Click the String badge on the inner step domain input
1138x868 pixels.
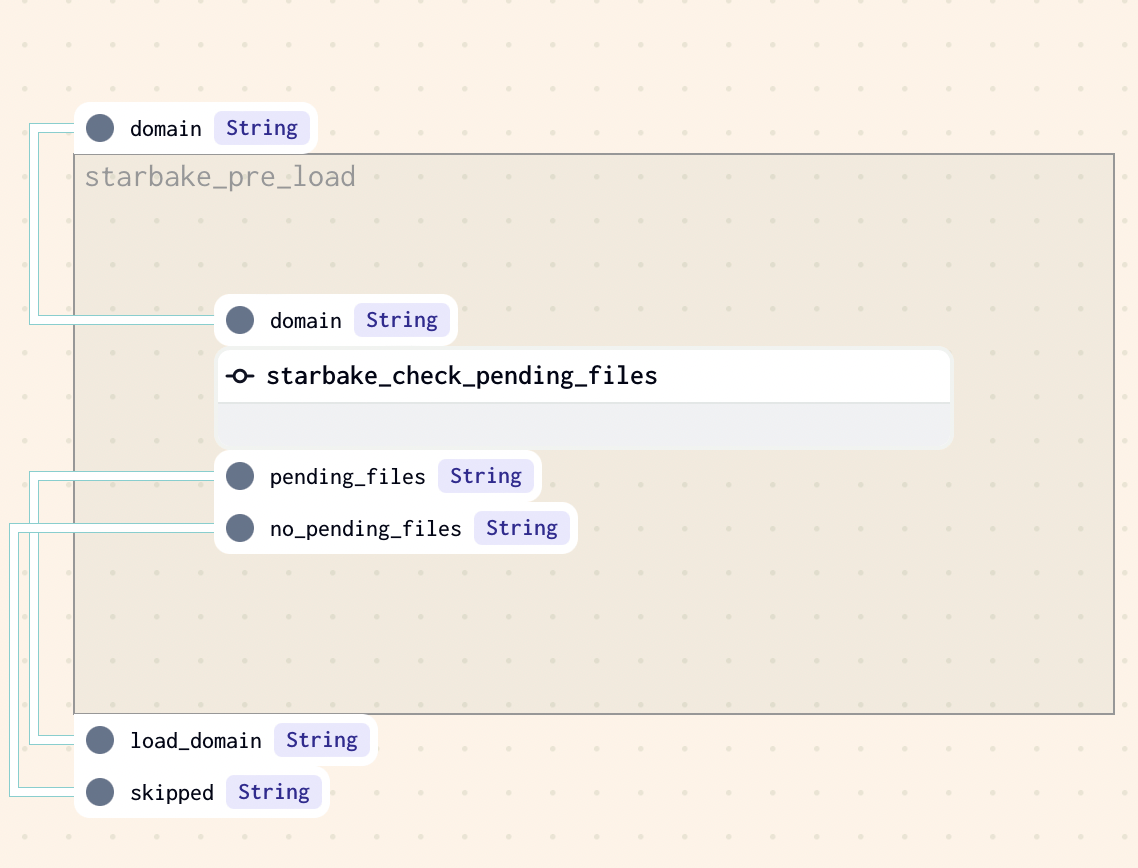click(x=402, y=320)
